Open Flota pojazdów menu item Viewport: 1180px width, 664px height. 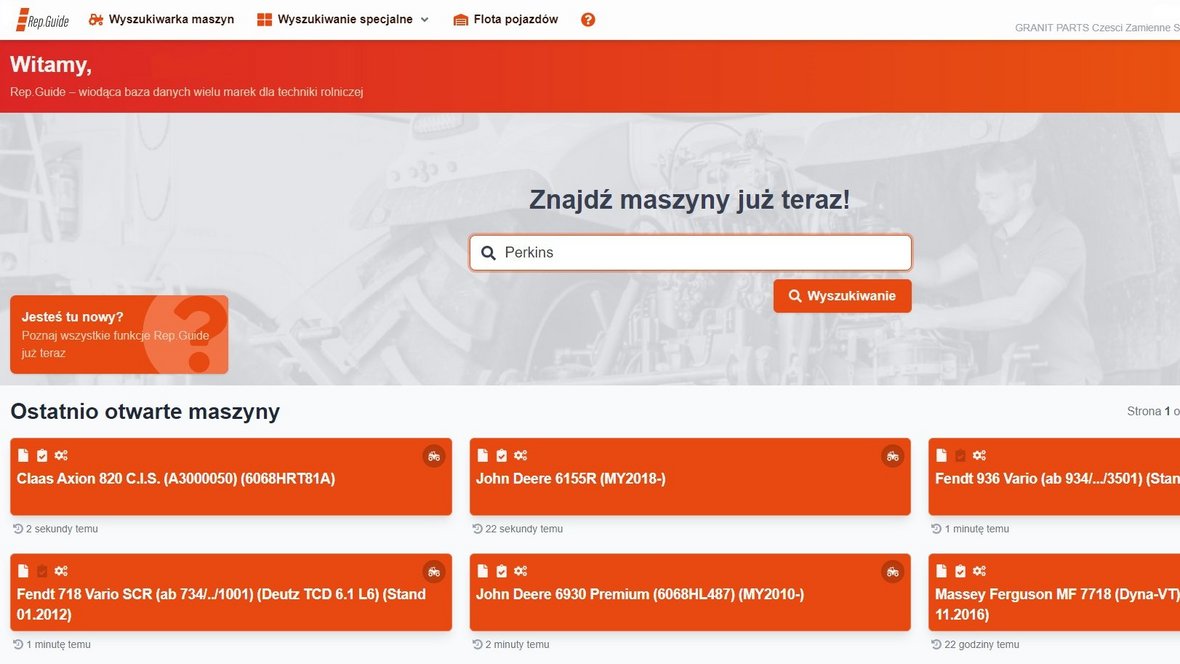click(x=506, y=20)
